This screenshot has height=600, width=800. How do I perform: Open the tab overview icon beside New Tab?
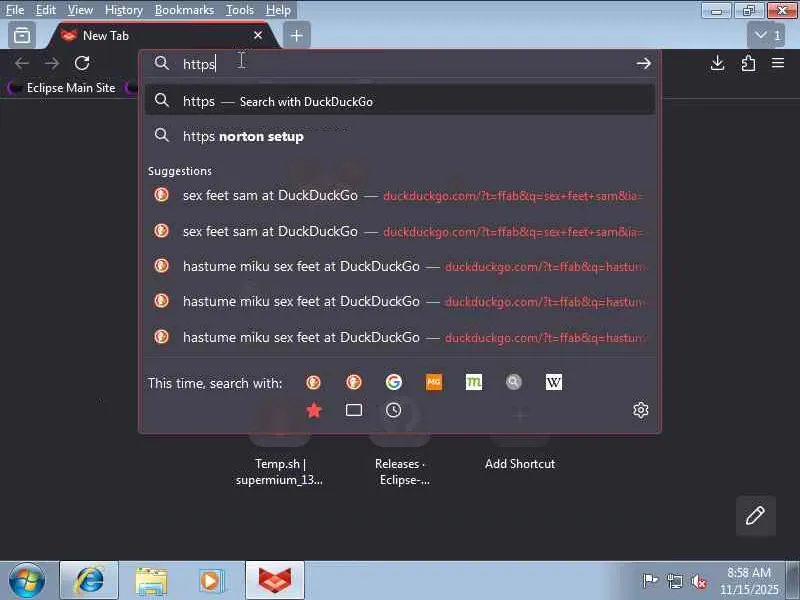coord(22,36)
